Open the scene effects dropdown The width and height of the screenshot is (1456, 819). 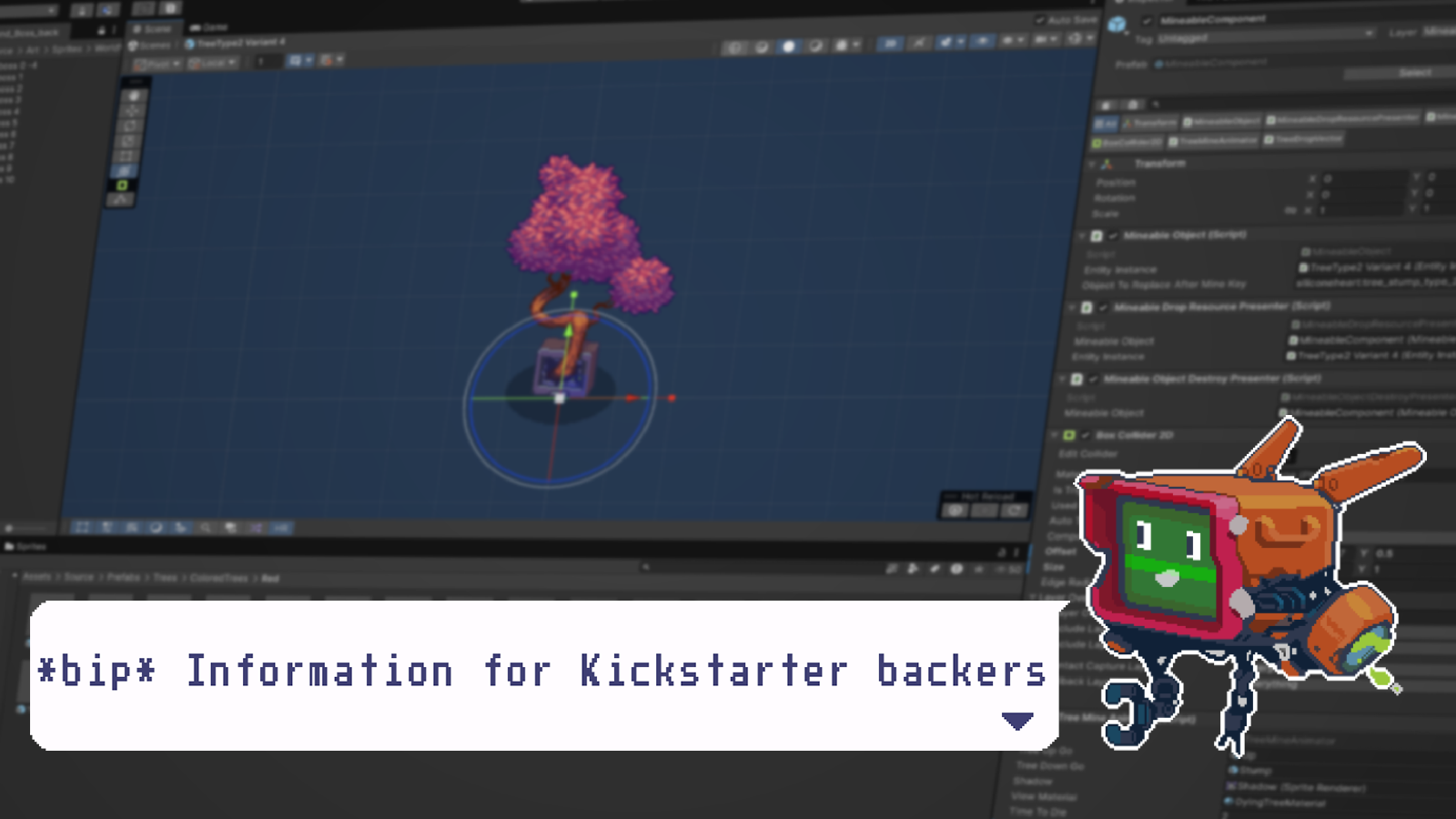click(961, 41)
